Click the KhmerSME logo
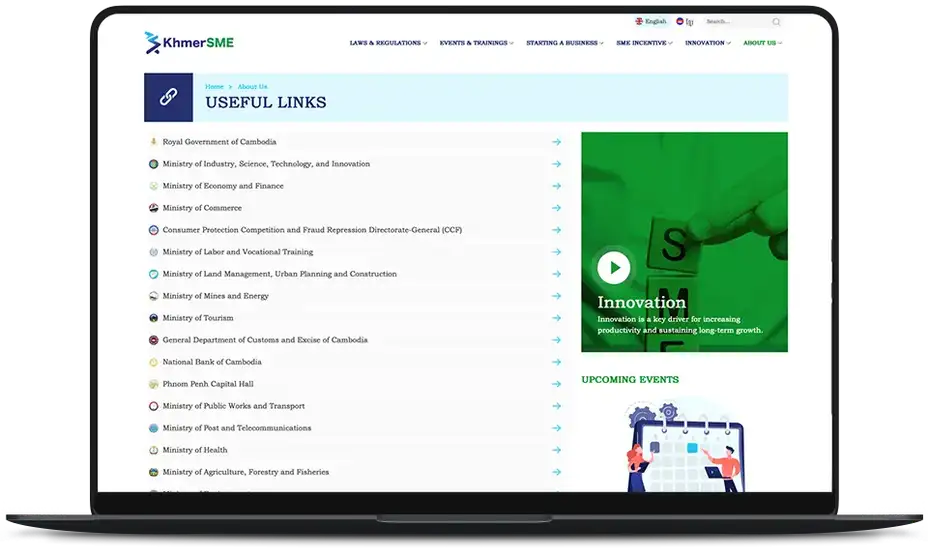The height and width of the screenshot is (556, 928). pyautogui.click(x=189, y=43)
